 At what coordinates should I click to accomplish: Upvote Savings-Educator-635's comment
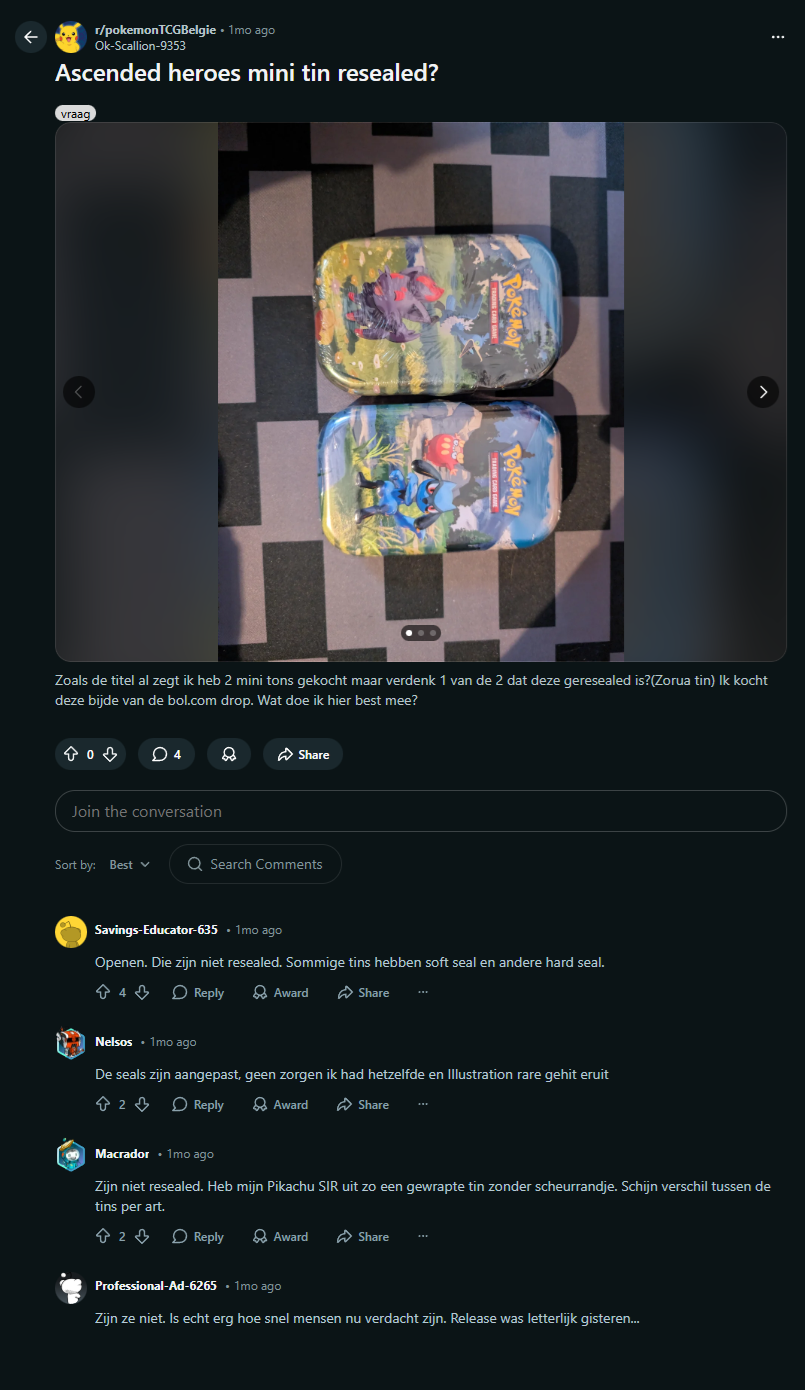coord(103,993)
